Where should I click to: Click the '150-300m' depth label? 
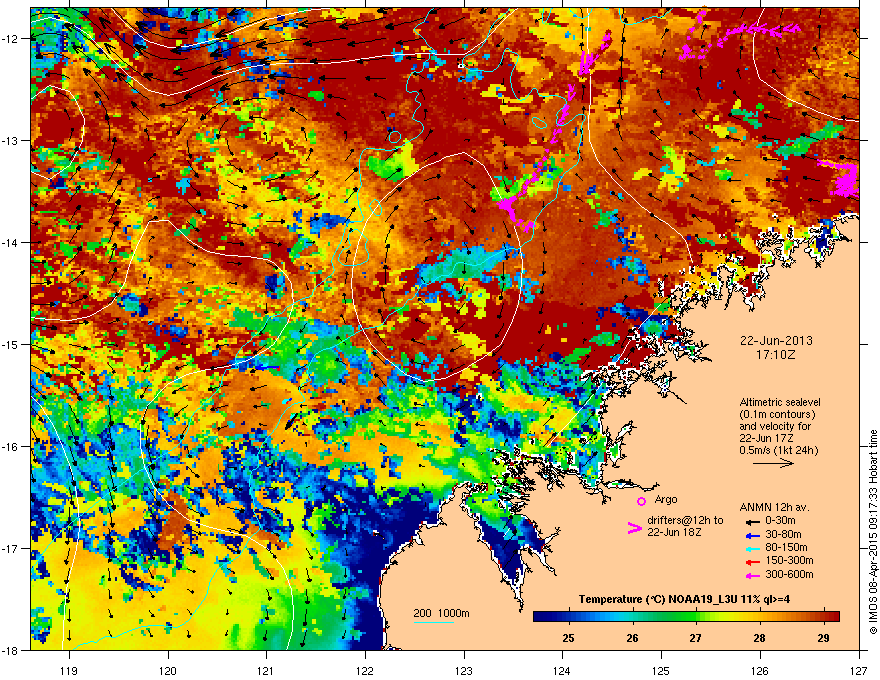tap(789, 560)
